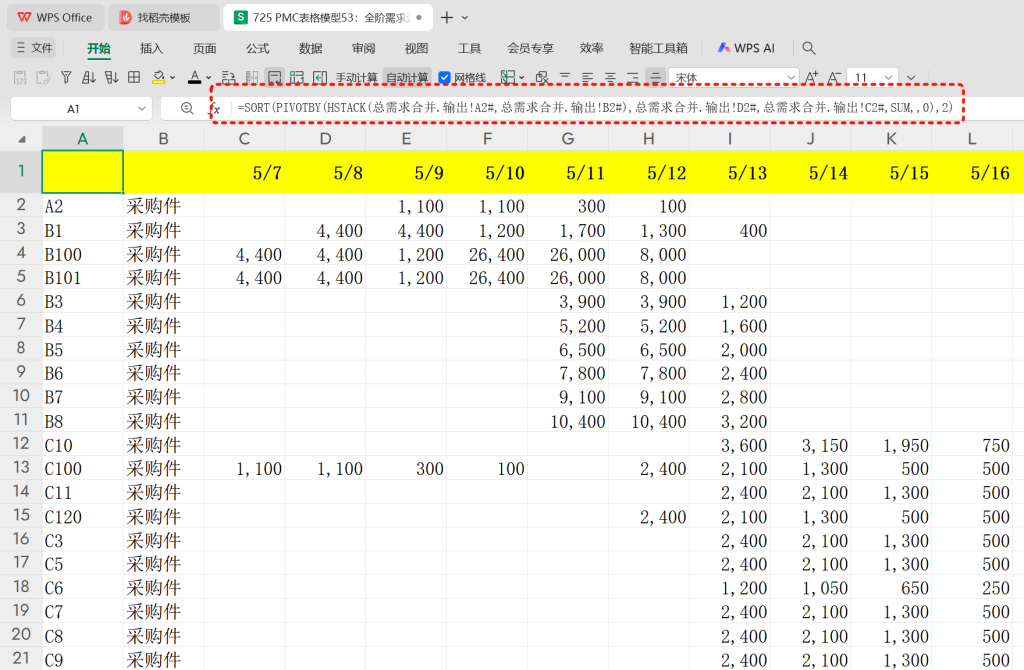Image resolution: width=1024 pixels, height=670 pixels.
Task: Sort ascending with the A-Z icon
Action: click(x=89, y=78)
